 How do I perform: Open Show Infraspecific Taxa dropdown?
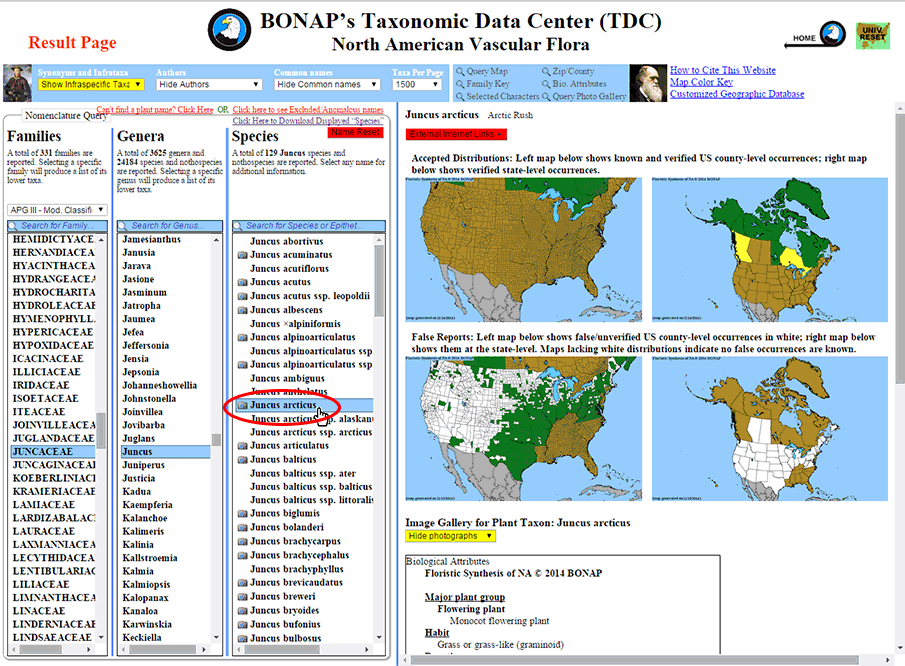91,84
